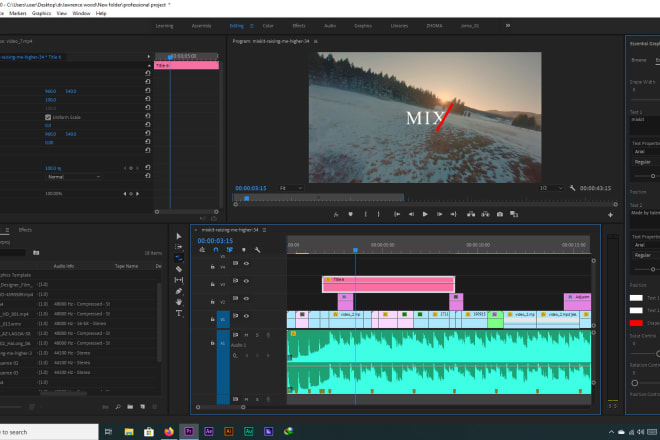Select the Slip tool
Viewport: 660px width, 440px height.
[179, 280]
